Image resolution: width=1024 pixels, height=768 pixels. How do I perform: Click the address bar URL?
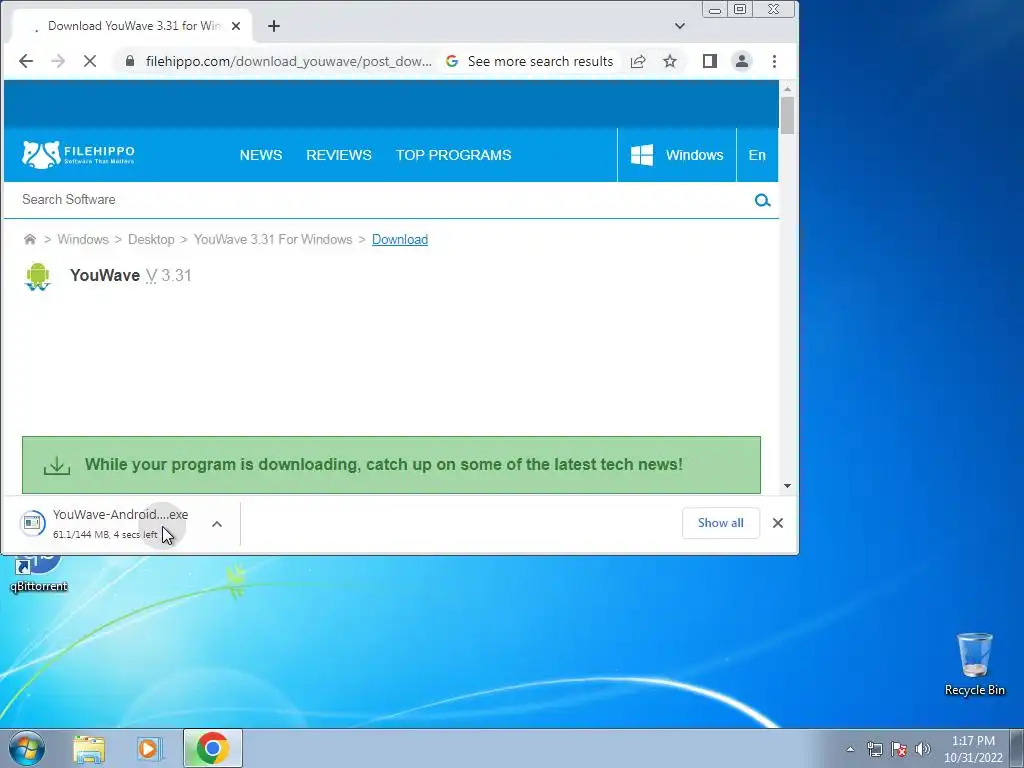coord(288,61)
